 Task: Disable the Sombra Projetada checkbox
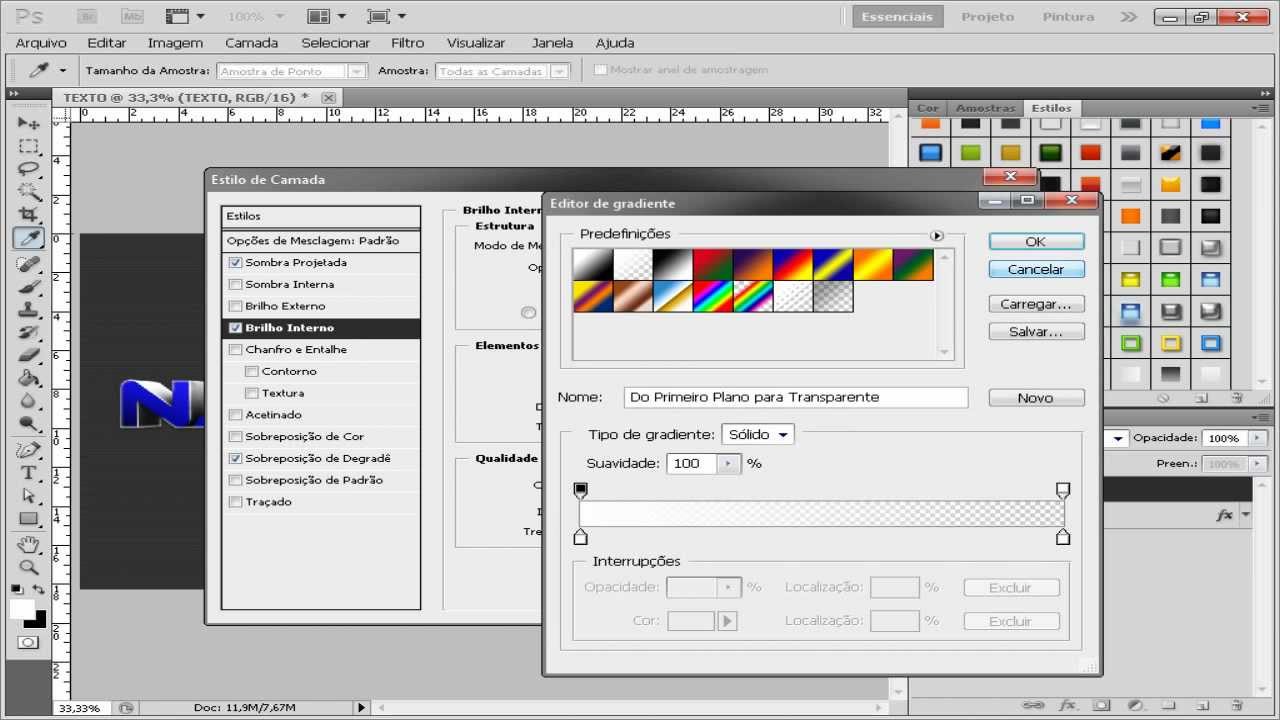point(235,262)
